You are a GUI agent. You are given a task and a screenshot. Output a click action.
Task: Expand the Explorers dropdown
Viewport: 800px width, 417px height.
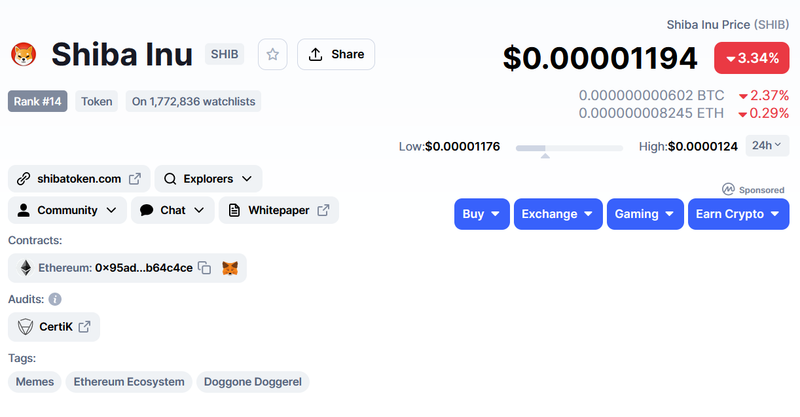click(x=208, y=179)
